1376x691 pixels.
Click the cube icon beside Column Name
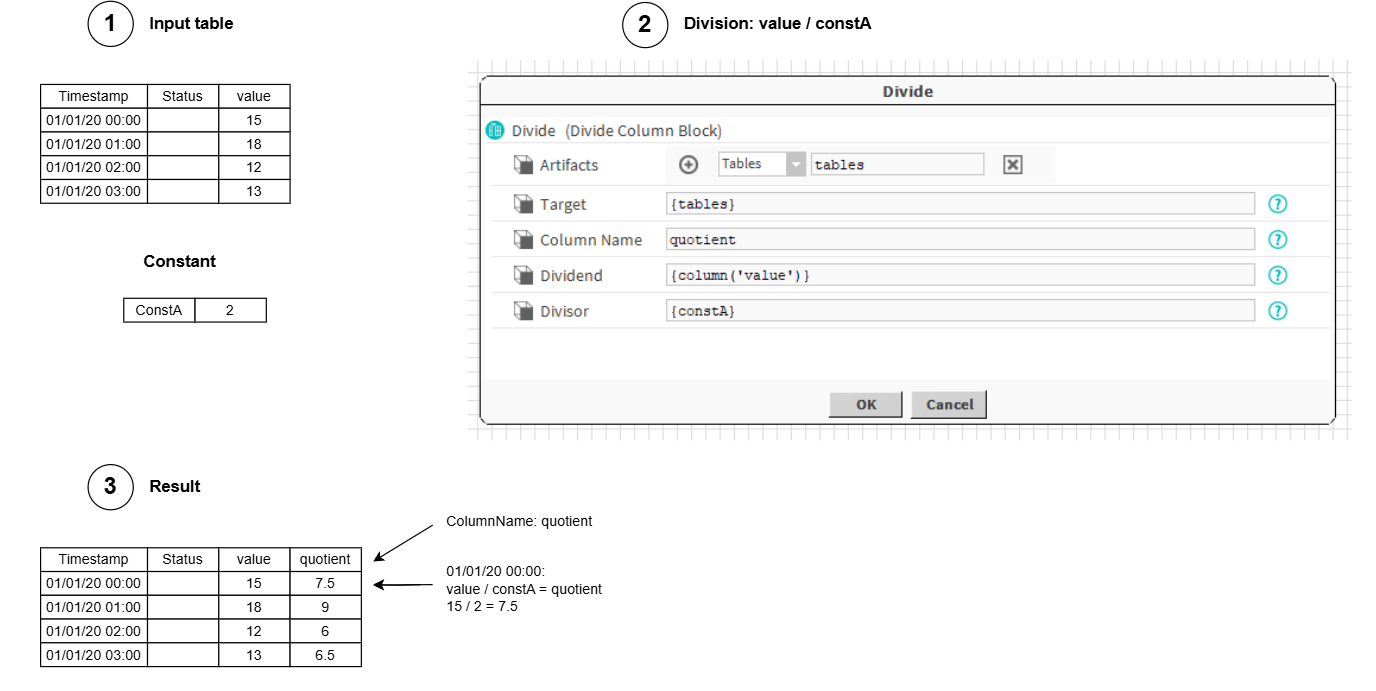tap(523, 240)
